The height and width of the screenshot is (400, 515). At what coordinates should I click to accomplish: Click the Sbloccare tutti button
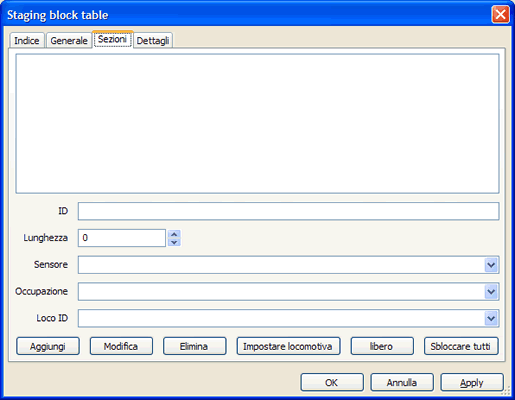pos(461,346)
